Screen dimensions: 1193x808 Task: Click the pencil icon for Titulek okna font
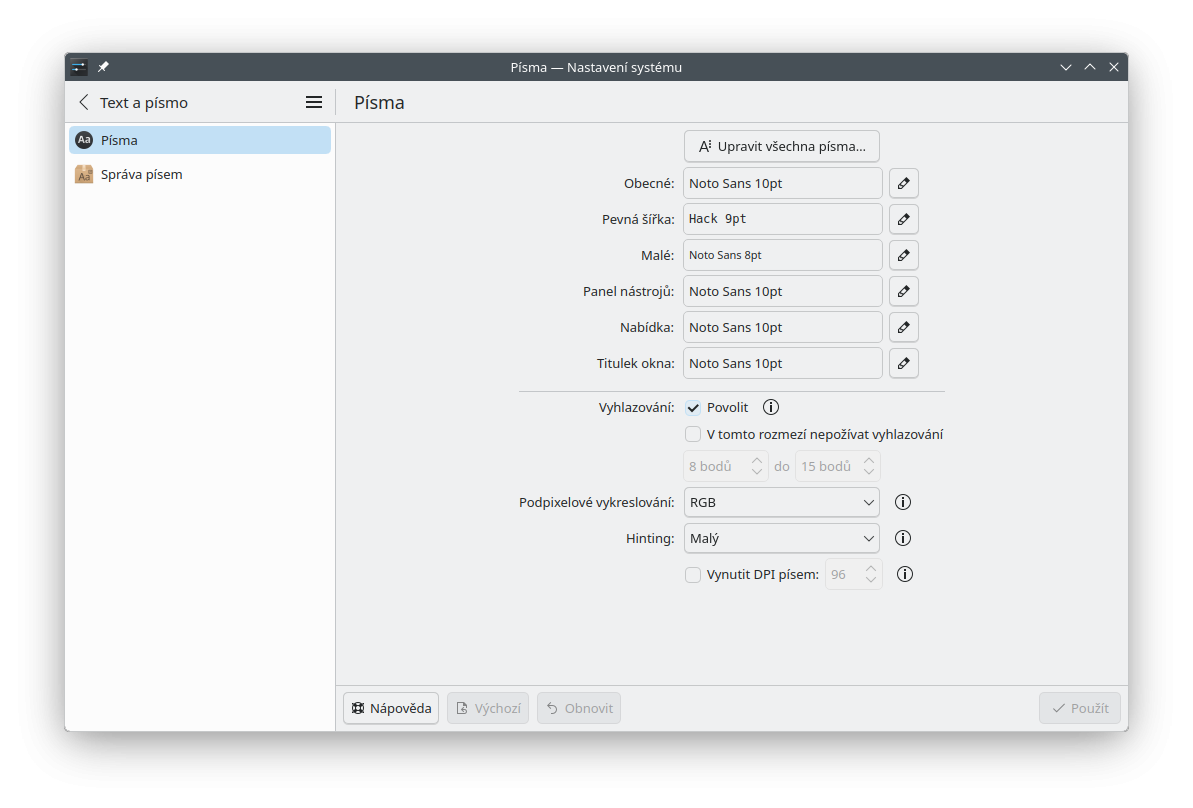pos(903,363)
